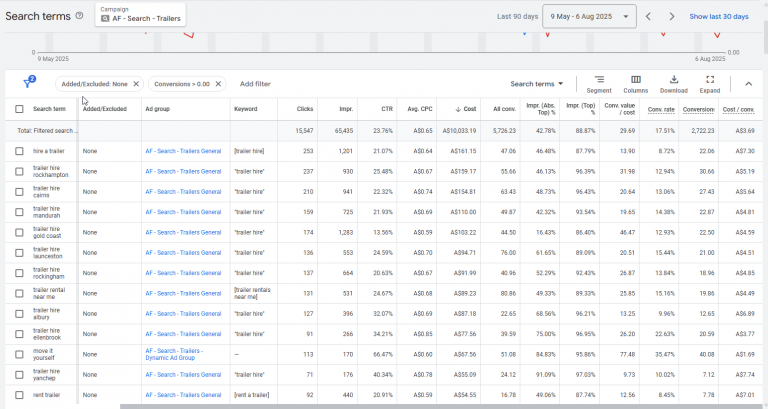Tick the checkbox for trailer hire mandurah
The image size is (768, 409).
click(x=19, y=212)
